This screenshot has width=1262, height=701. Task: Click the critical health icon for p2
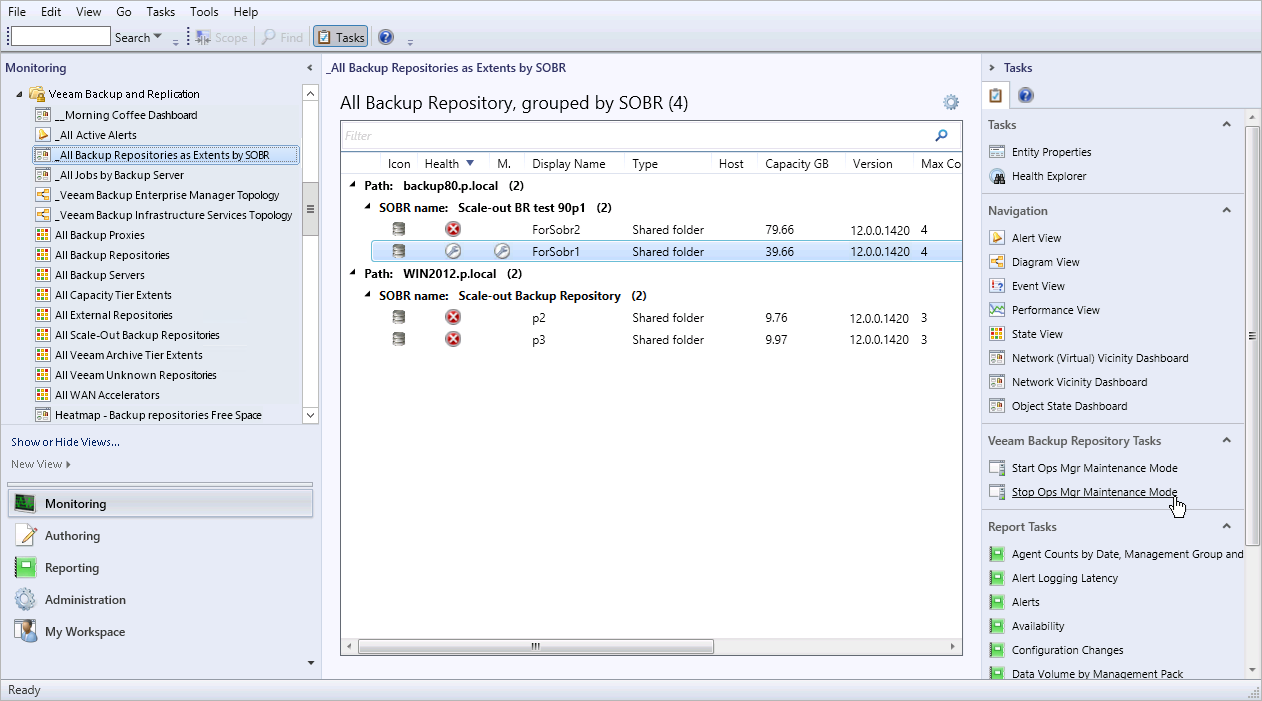coord(453,318)
